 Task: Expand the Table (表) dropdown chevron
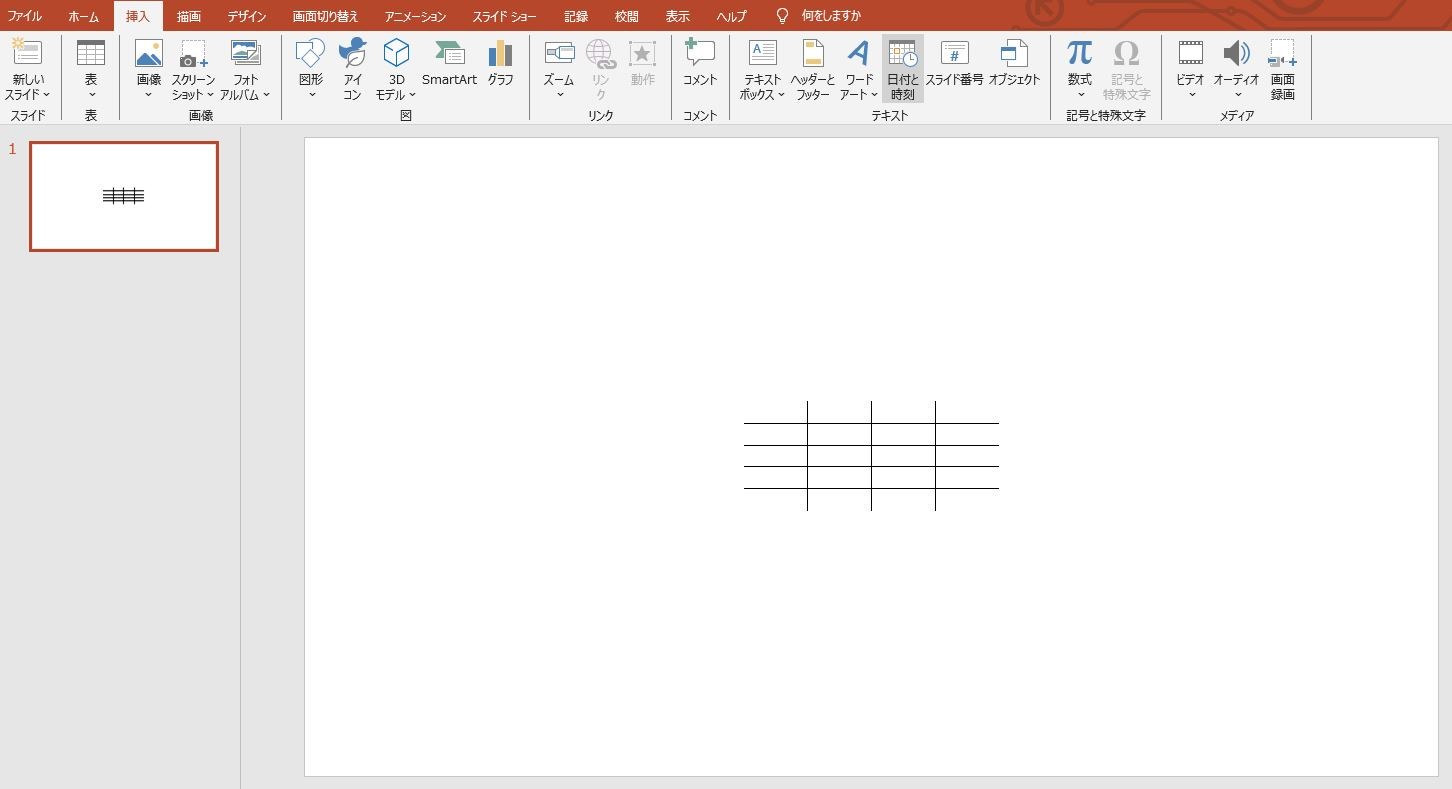coord(91,95)
